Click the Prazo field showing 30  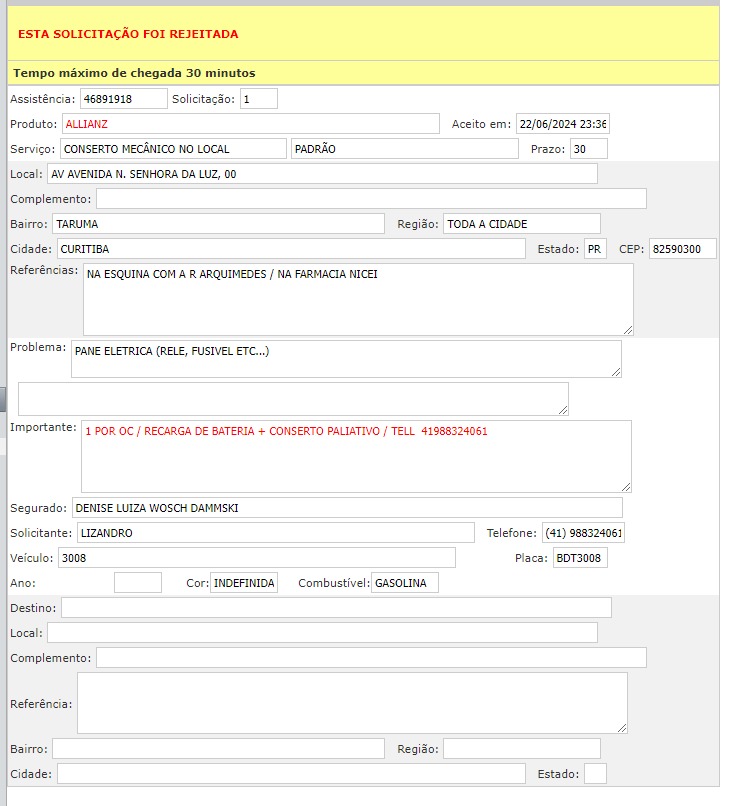point(589,149)
